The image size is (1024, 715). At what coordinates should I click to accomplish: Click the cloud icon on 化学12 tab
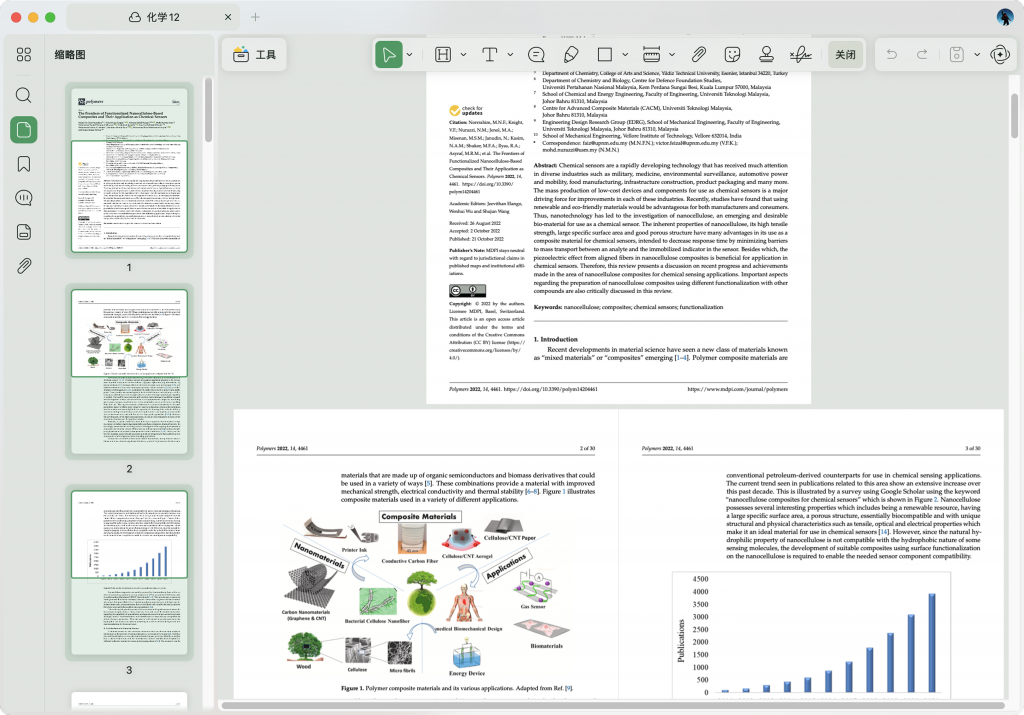pos(135,17)
